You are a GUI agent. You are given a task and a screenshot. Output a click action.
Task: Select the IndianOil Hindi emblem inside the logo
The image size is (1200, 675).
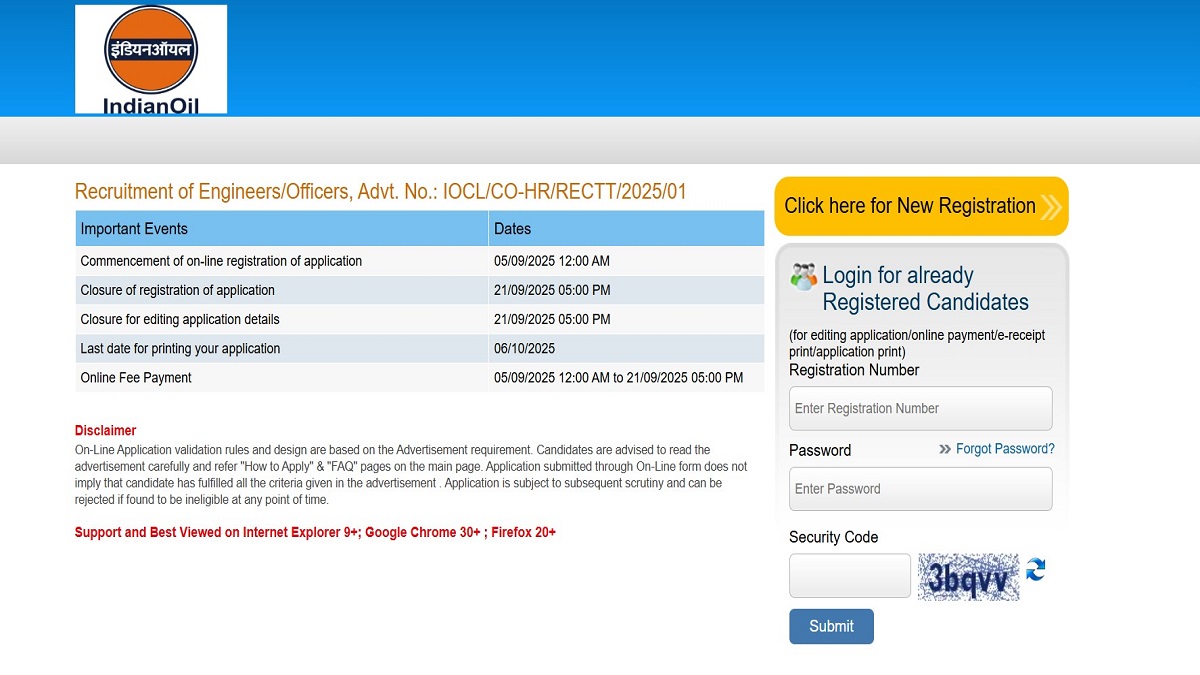tap(150, 48)
